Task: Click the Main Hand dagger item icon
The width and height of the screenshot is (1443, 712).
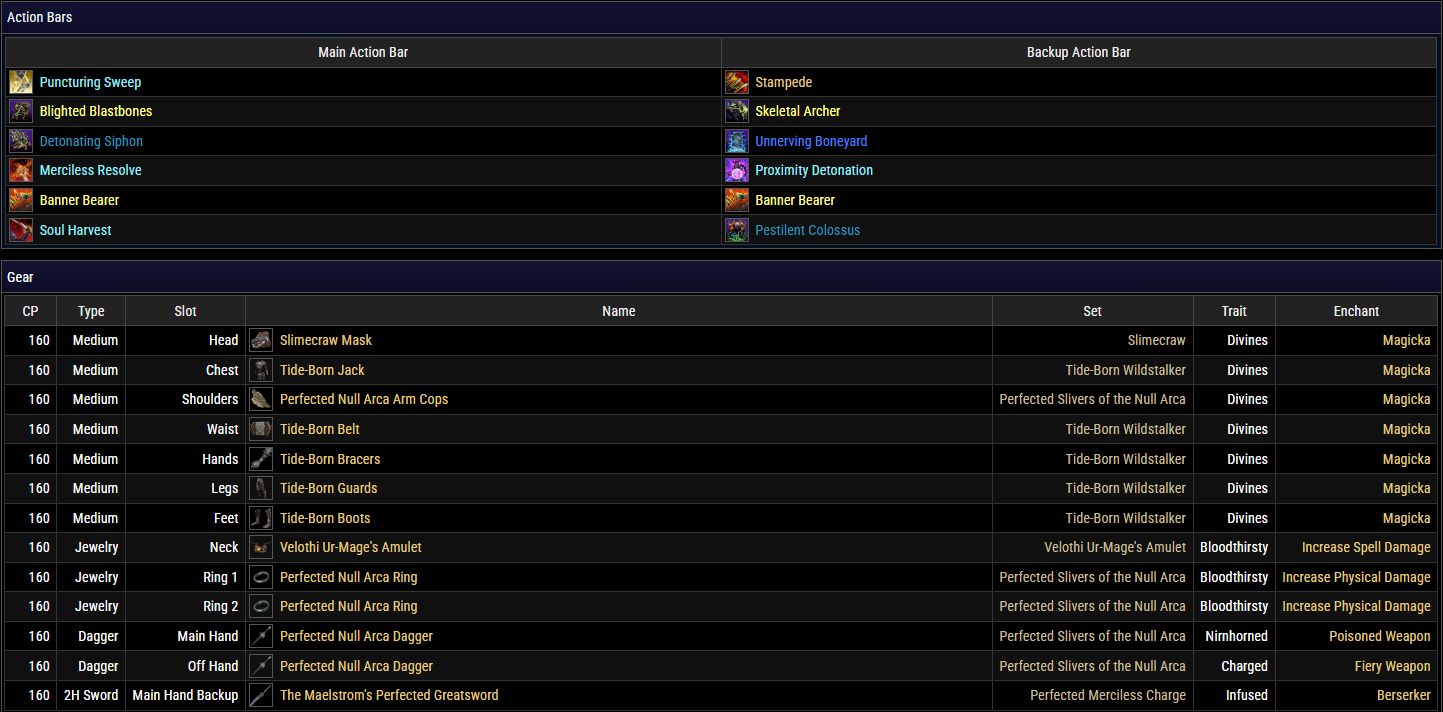Action: coord(261,636)
